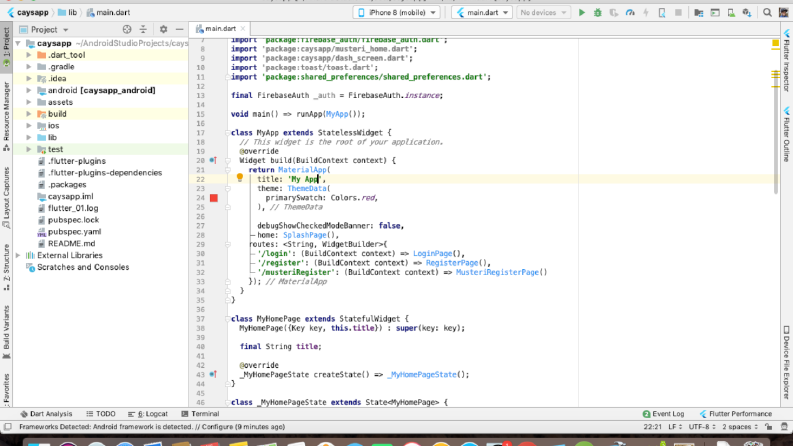Open the Layout Captures tool window
This screenshot has height=446, width=793.
pyautogui.click(x=6, y=198)
